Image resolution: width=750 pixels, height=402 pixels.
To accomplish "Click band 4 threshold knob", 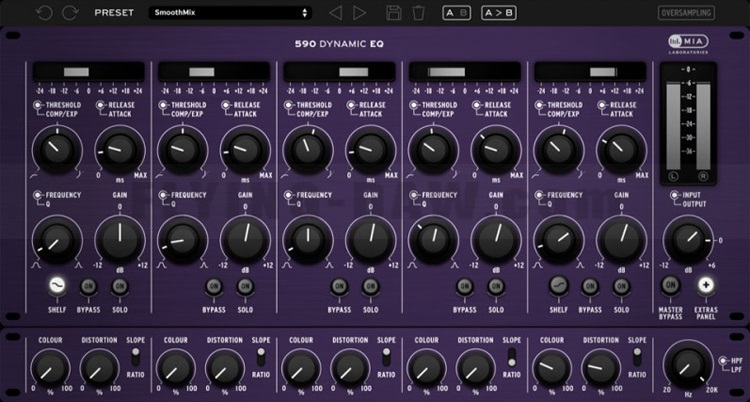I will point(433,149).
